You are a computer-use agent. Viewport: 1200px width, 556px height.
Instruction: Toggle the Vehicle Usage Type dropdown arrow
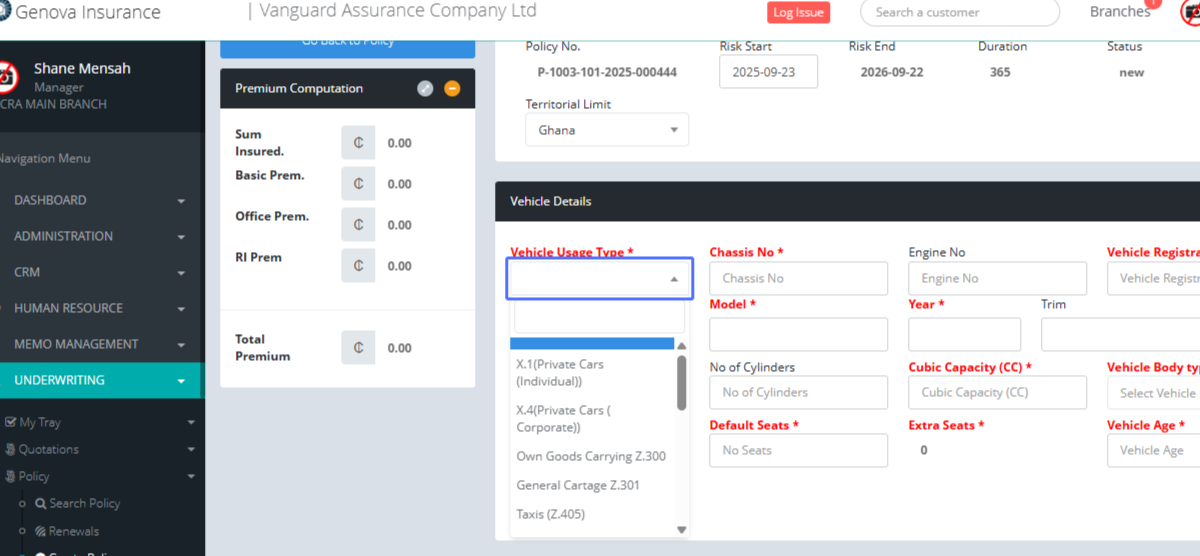coord(674,279)
